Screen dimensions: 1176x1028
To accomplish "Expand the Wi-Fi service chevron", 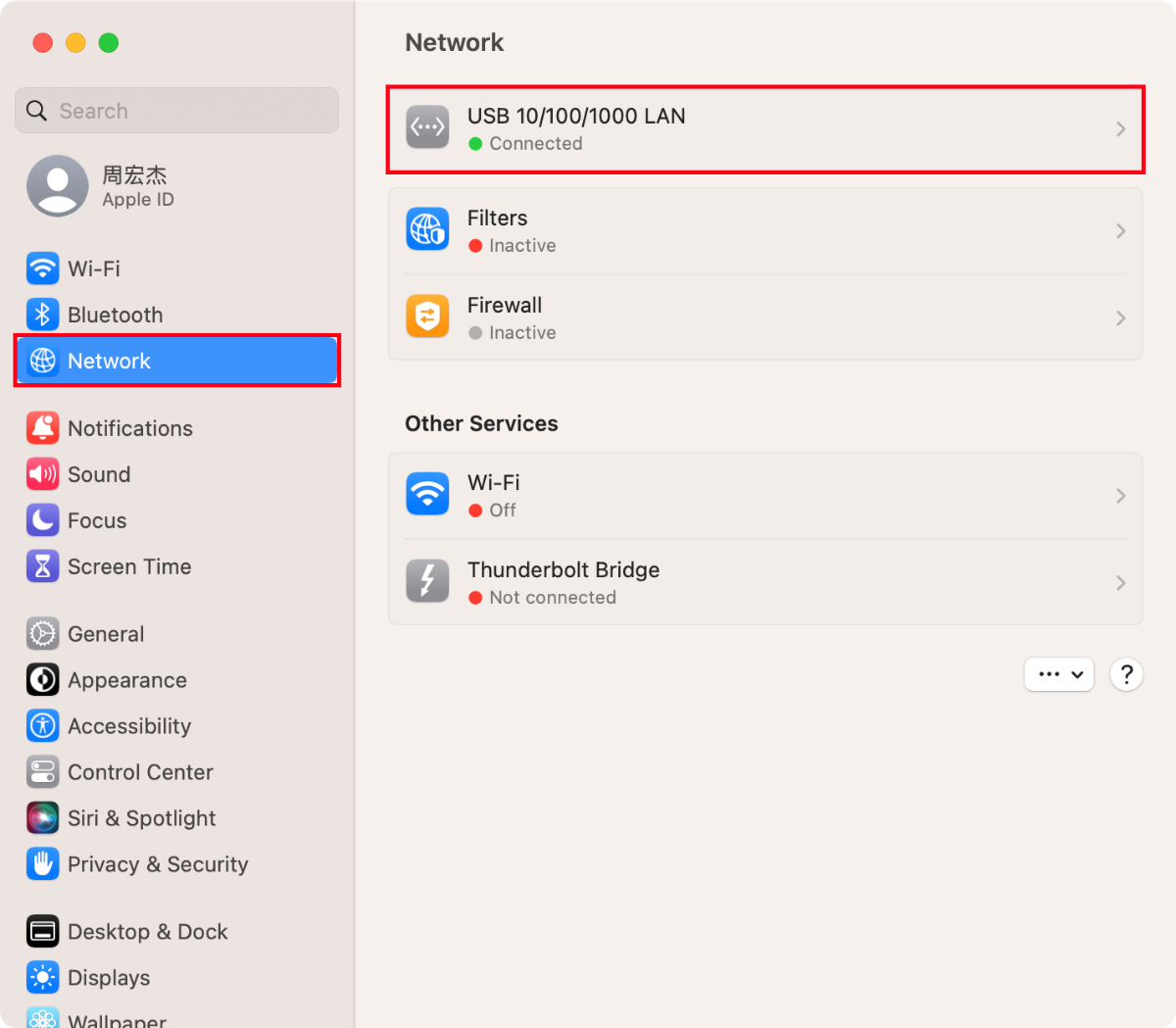I will point(1120,496).
